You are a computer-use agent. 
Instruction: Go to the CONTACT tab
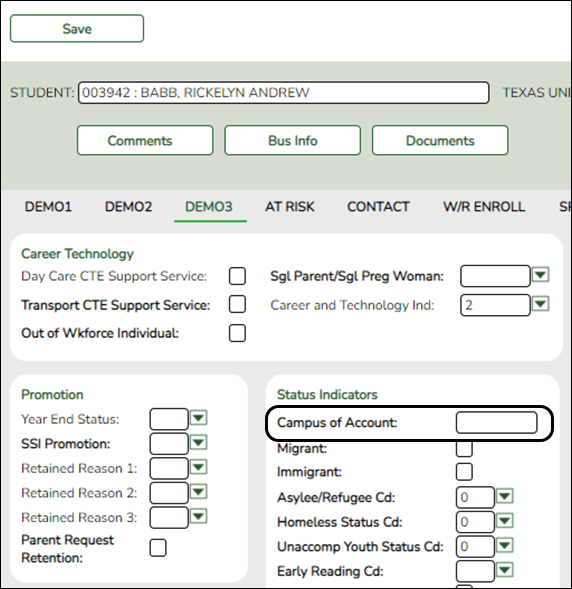(378, 207)
